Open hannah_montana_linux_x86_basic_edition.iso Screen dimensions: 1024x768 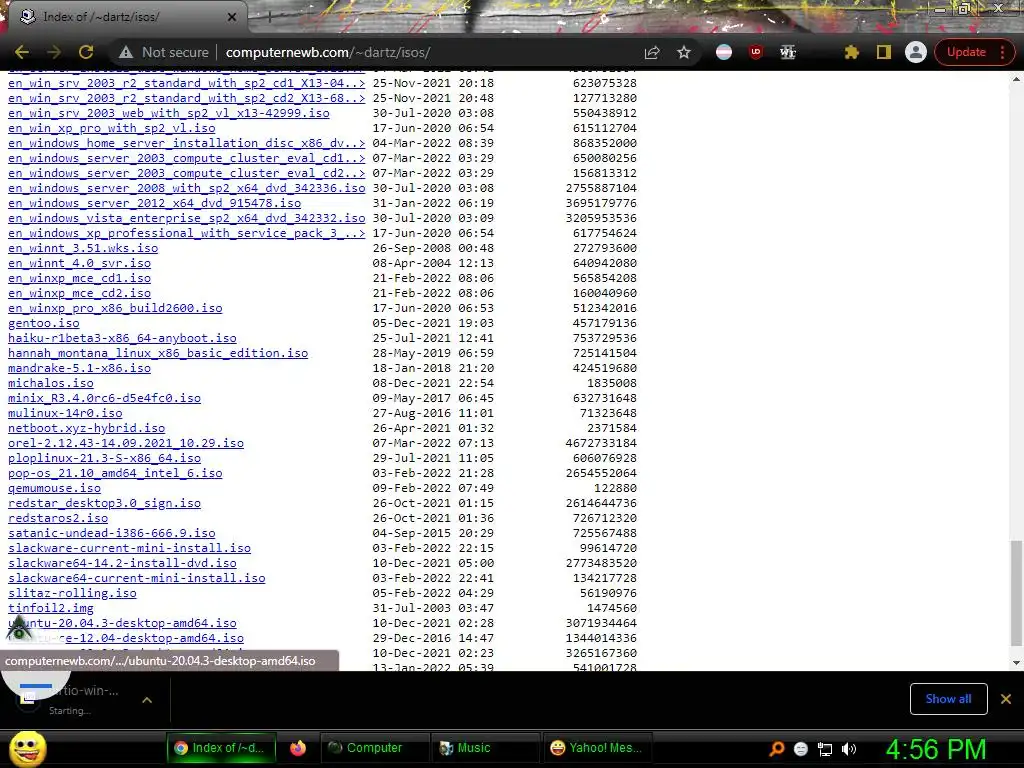158,353
